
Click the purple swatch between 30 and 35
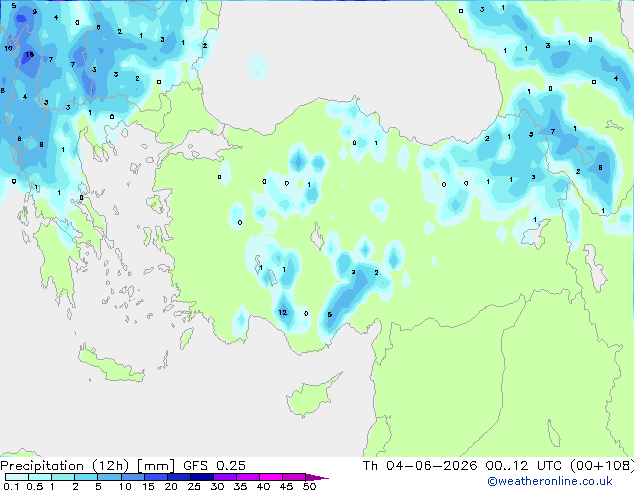(x=224, y=477)
